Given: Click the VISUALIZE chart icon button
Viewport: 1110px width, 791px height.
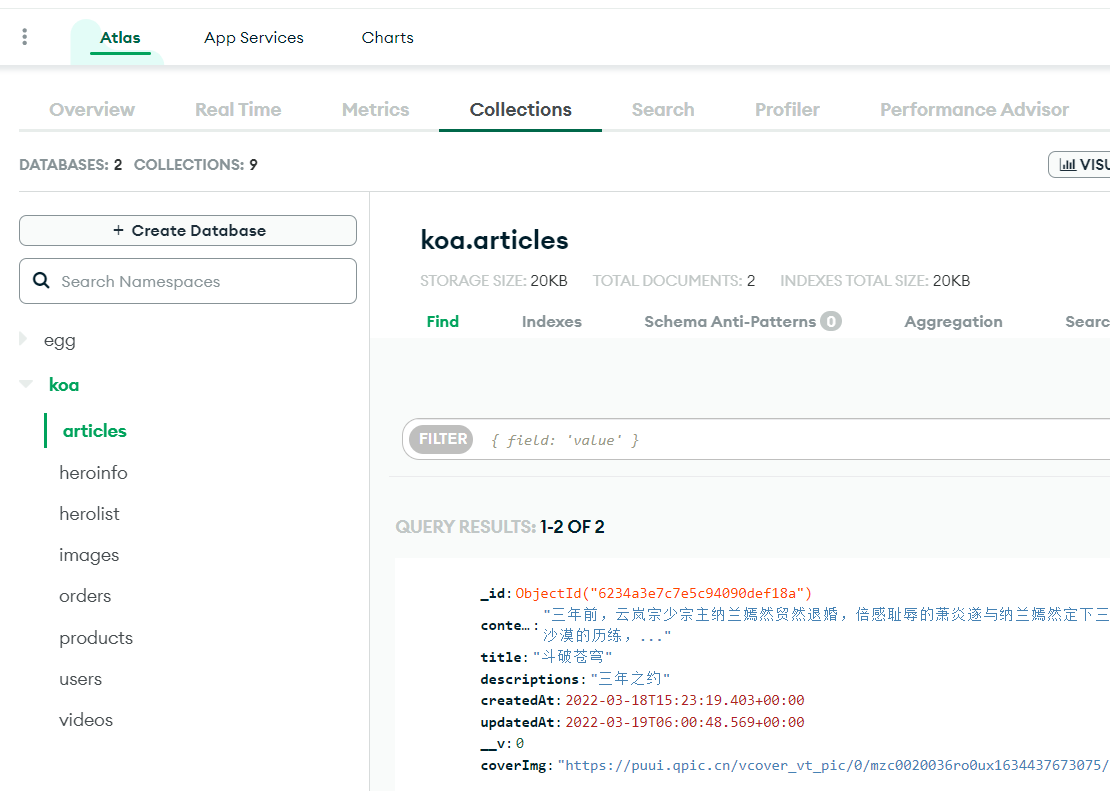Looking at the screenshot, I should tap(1080, 164).
